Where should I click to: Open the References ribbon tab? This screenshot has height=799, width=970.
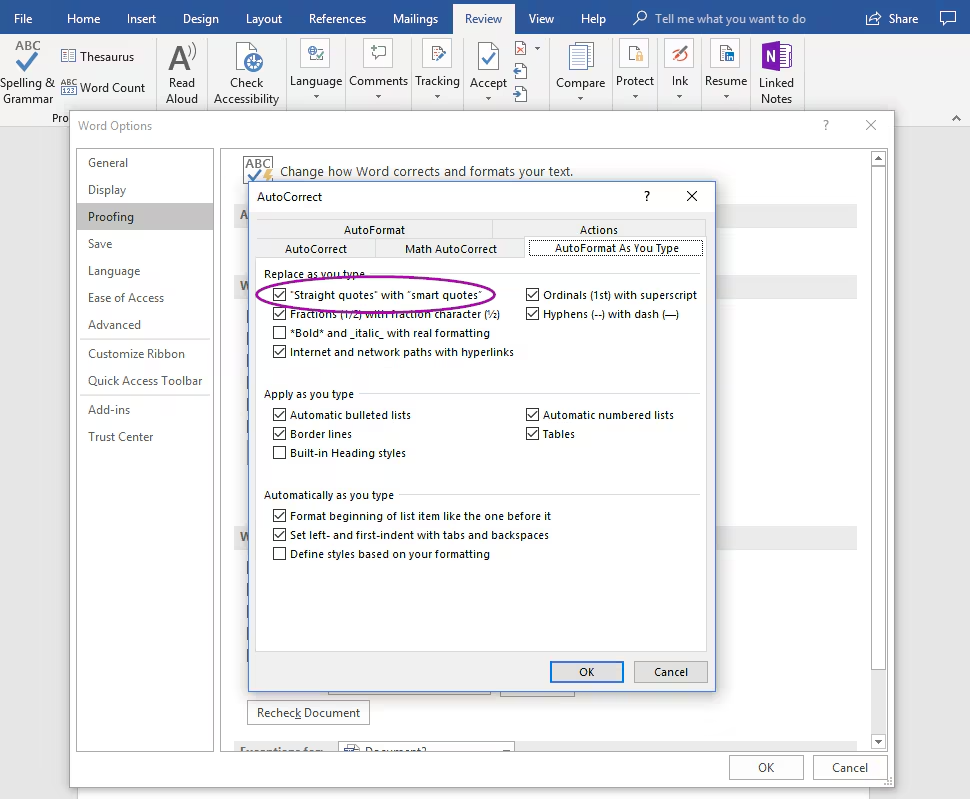point(337,19)
